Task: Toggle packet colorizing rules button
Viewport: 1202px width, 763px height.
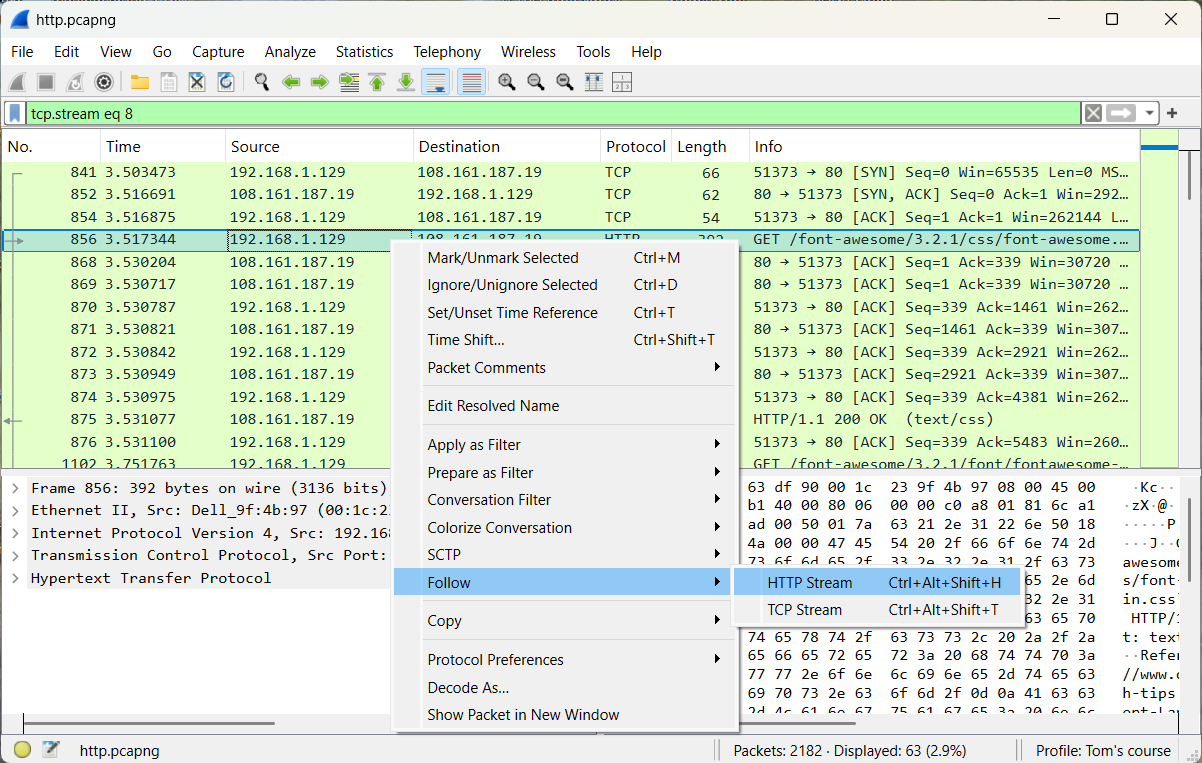Action: (x=472, y=82)
